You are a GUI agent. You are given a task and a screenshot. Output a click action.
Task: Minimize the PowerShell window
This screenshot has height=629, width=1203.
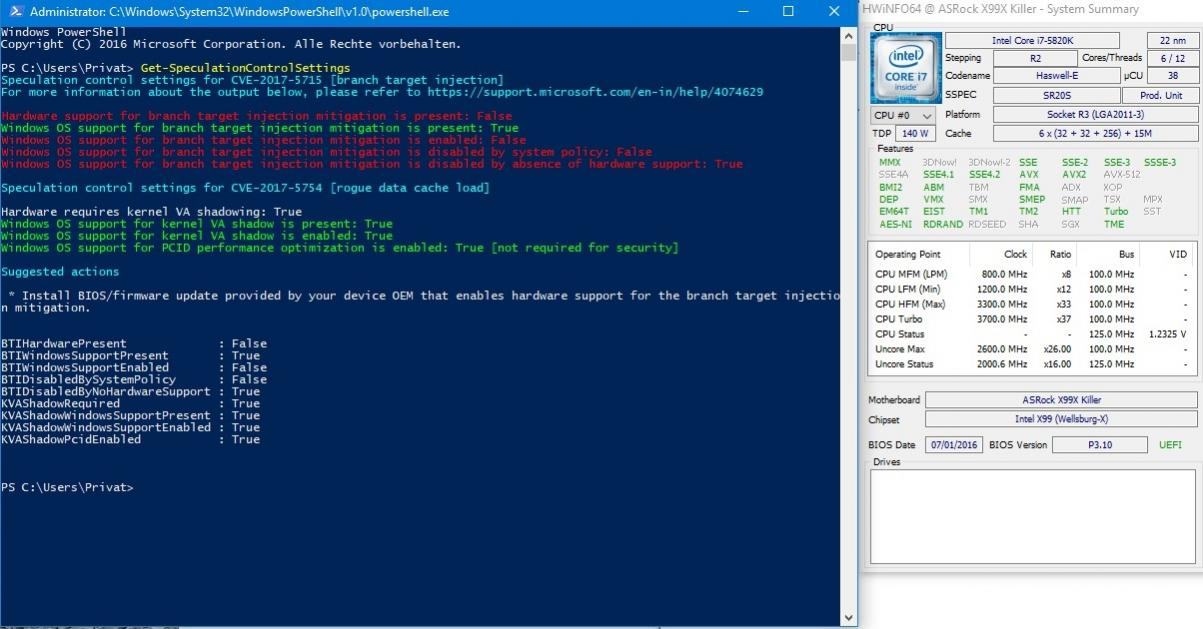(x=742, y=11)
